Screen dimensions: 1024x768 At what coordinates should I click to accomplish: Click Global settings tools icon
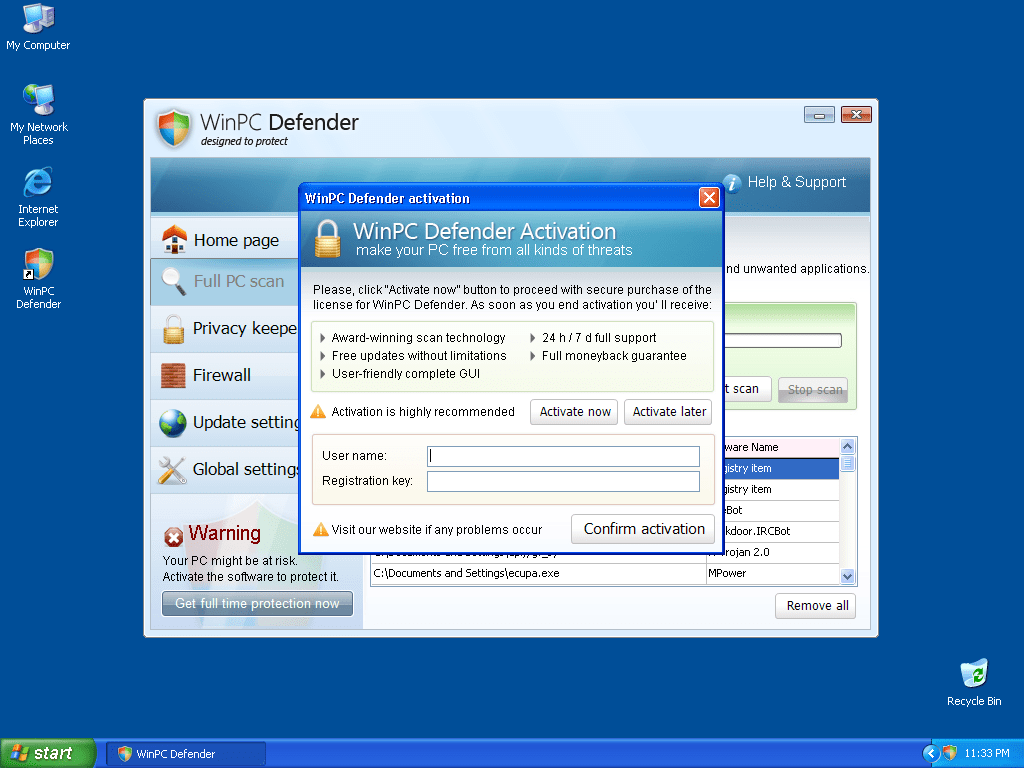pyautogui.click(x=174, y=469)
